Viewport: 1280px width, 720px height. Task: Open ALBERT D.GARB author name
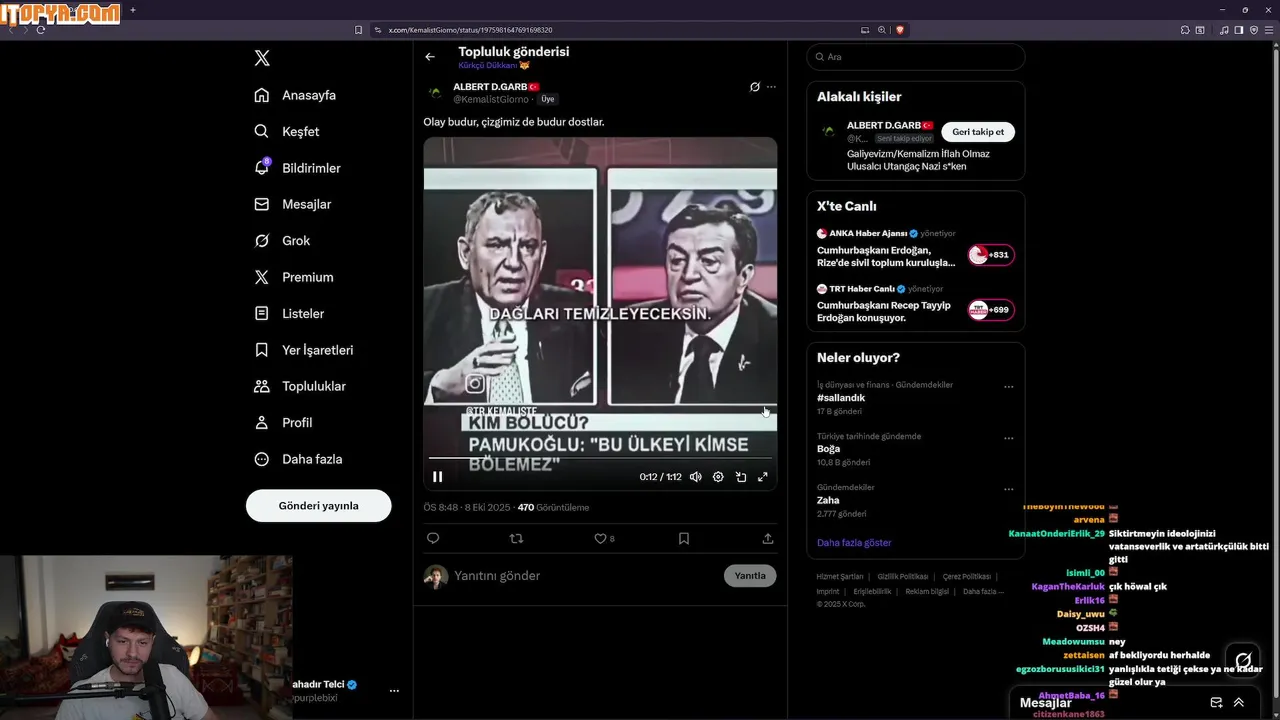click(x=496, y=87)
